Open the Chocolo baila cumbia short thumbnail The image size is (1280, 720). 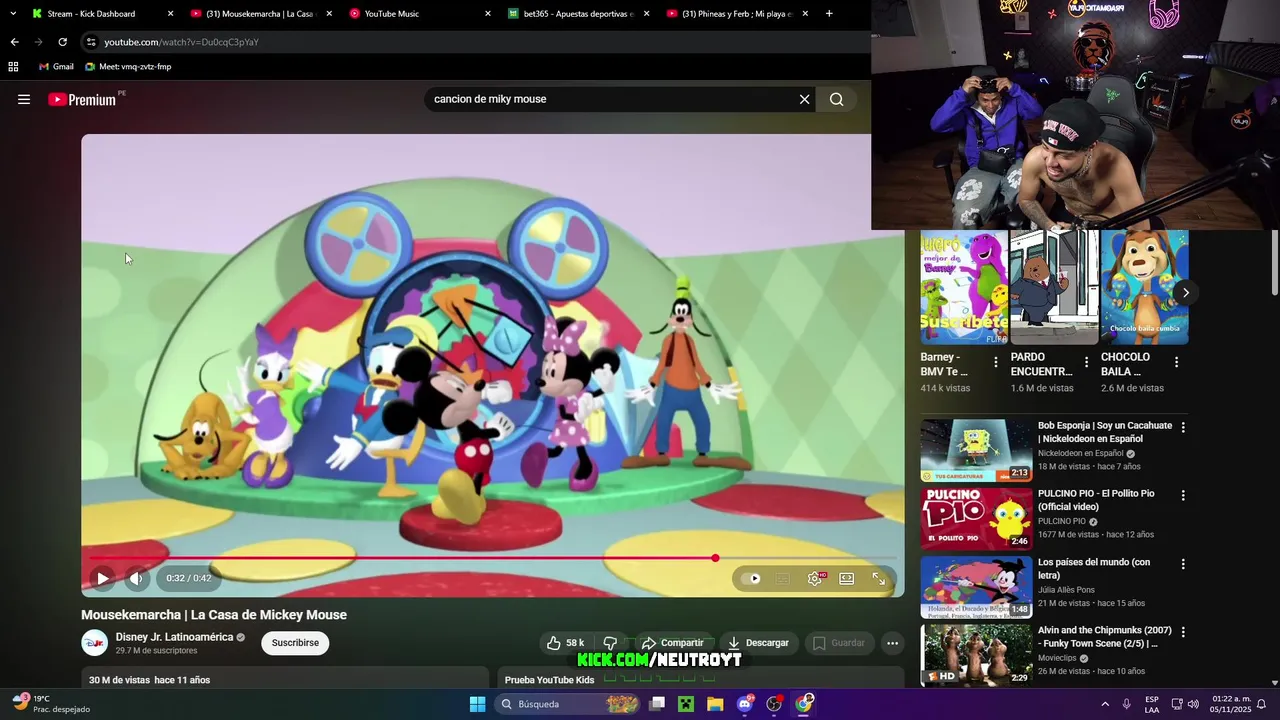pos(1144,287)
